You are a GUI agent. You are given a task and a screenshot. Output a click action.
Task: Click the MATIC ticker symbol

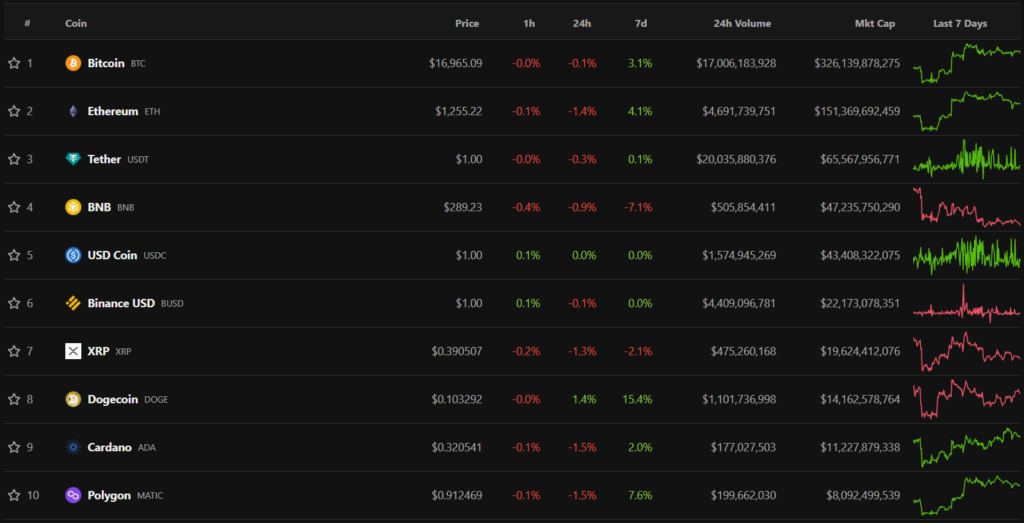pyautogui.click(x=150, y=496)
